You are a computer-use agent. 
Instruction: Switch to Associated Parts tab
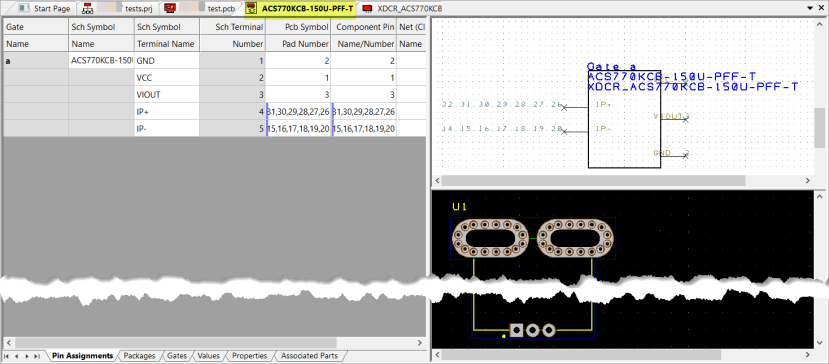(x=309, y=356)
